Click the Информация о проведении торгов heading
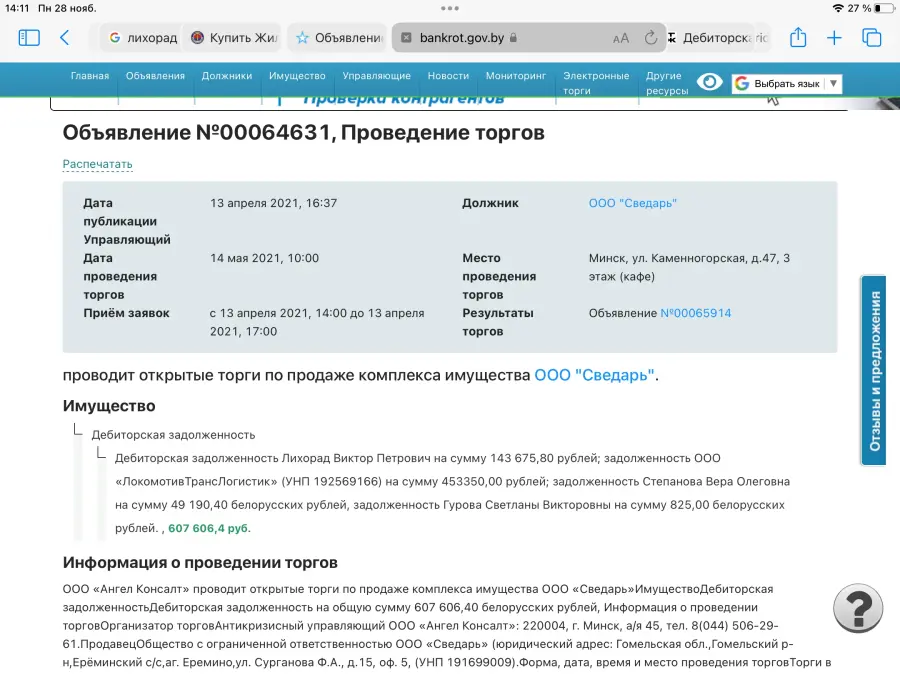 [x=200, y=562]
